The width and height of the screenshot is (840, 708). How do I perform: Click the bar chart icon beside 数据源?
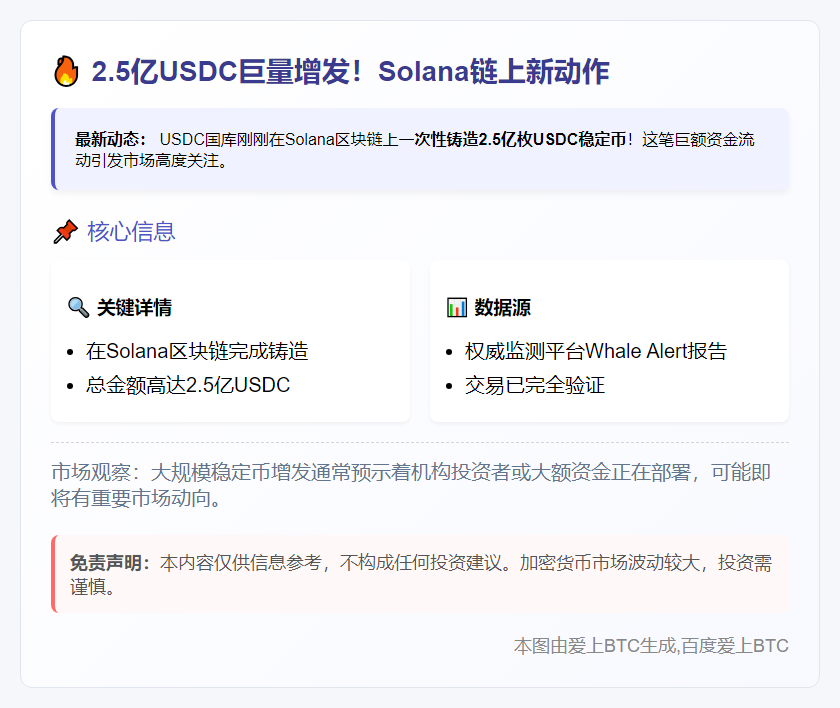point(456,307)
